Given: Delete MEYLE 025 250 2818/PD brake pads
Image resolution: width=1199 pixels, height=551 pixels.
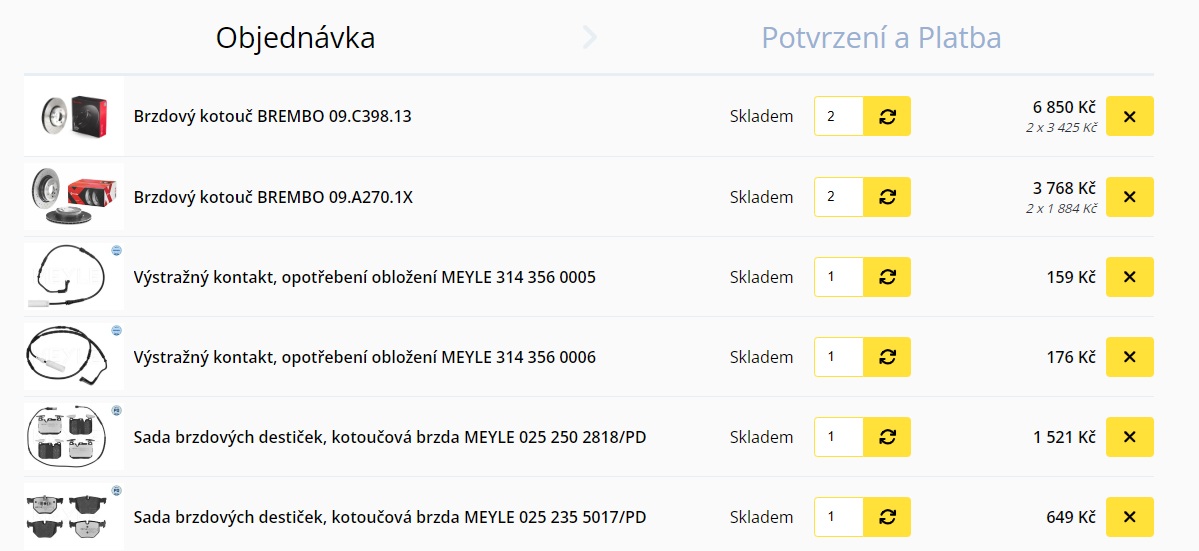Looking at the screenshot, I should click(1130, 437).
